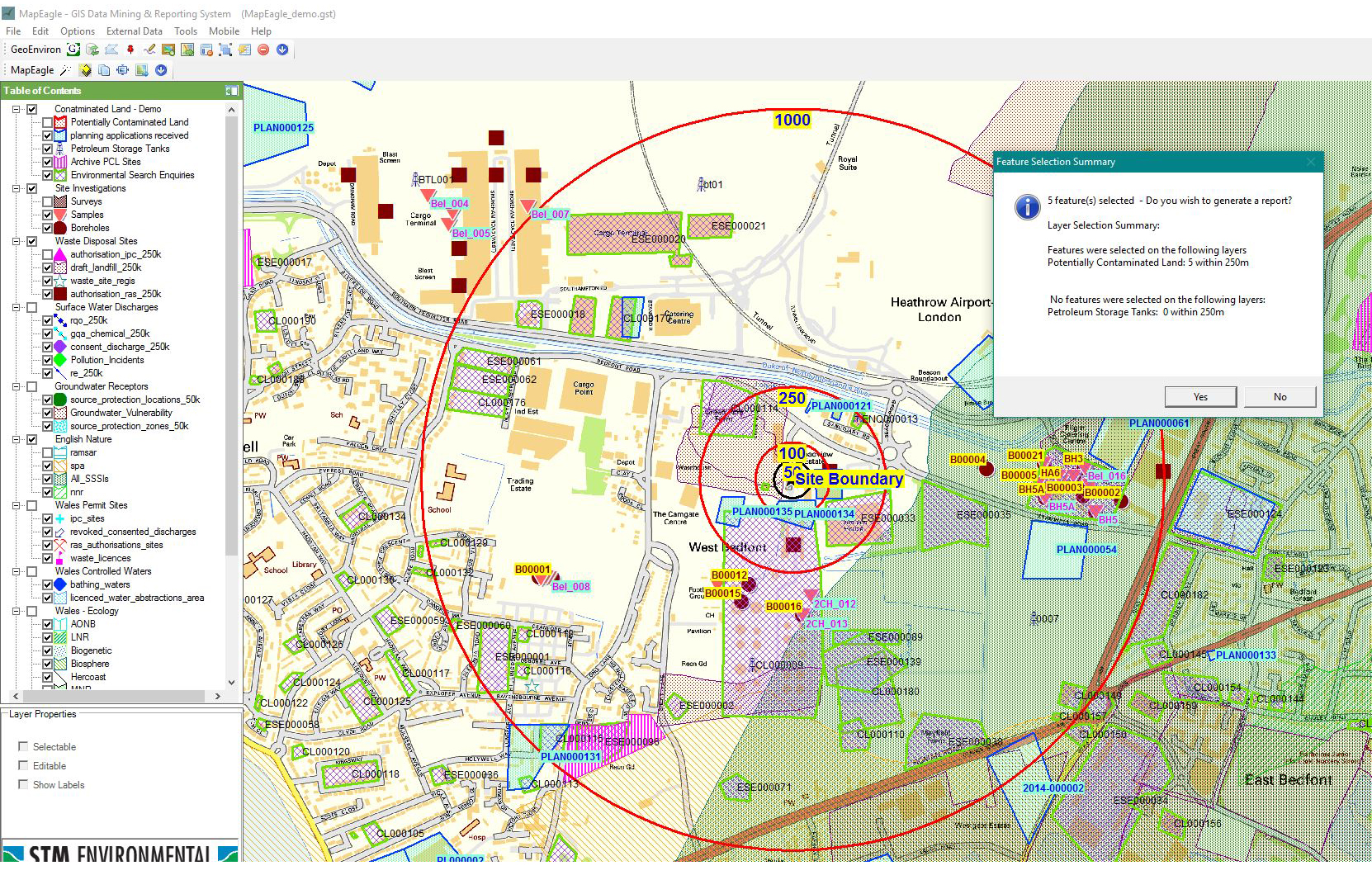
Task: Click the Table of Contents panel header icon
Action: (231, 91)
